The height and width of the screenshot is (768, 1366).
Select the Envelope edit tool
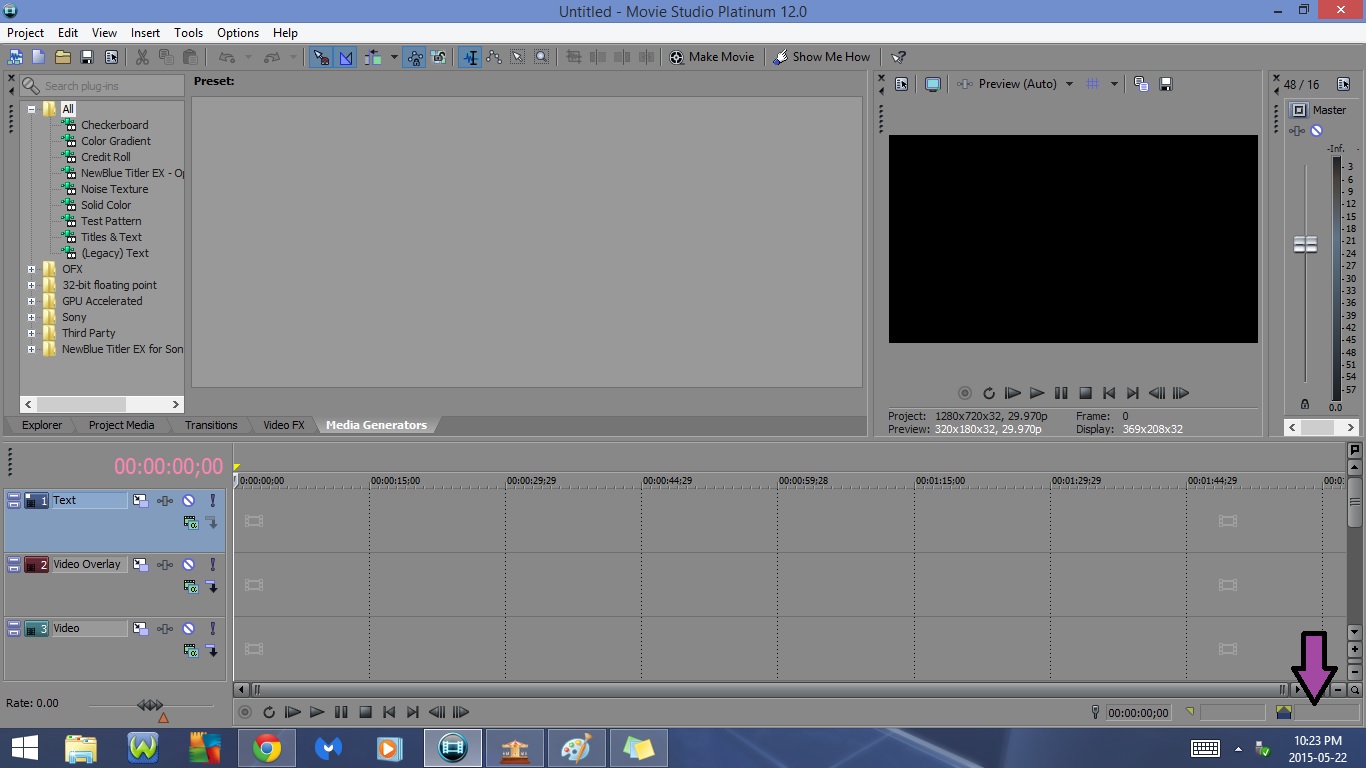[x=494, y=57]
